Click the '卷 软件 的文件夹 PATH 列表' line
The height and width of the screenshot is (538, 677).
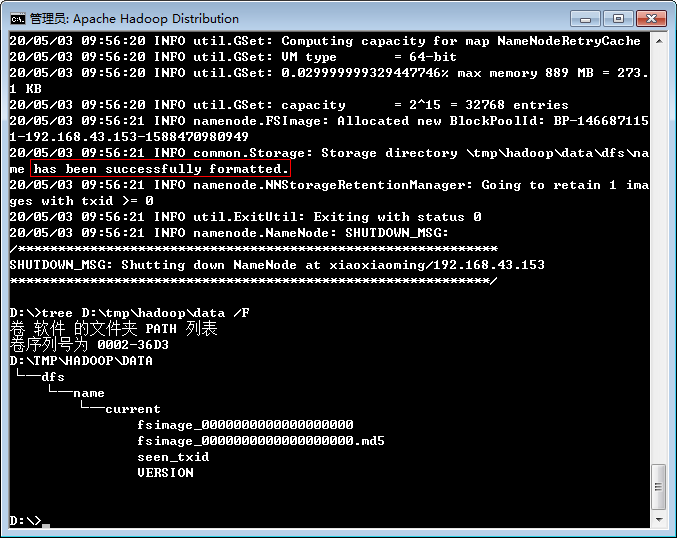coord(114,329)
